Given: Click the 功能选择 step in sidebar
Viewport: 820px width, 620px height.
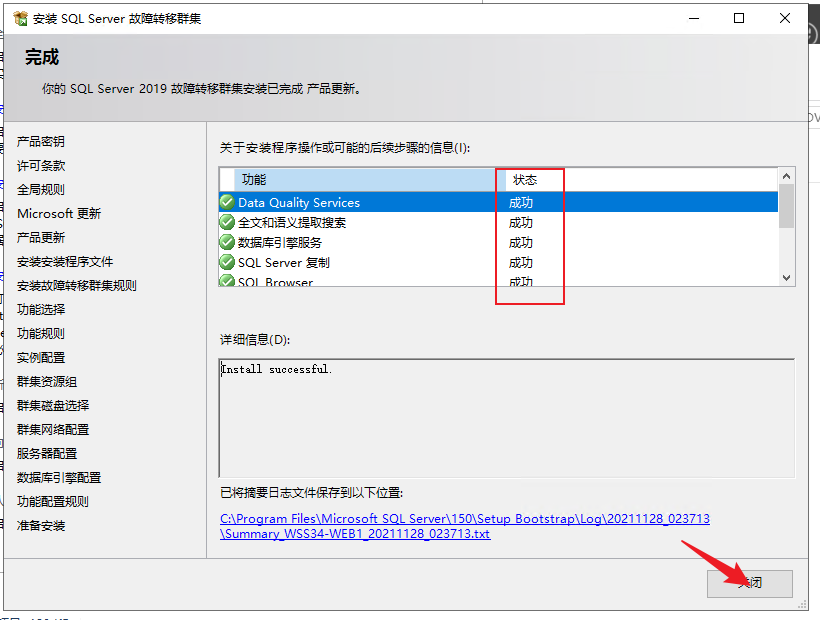Looking at the screenshot, I should (x=41, y=310).
